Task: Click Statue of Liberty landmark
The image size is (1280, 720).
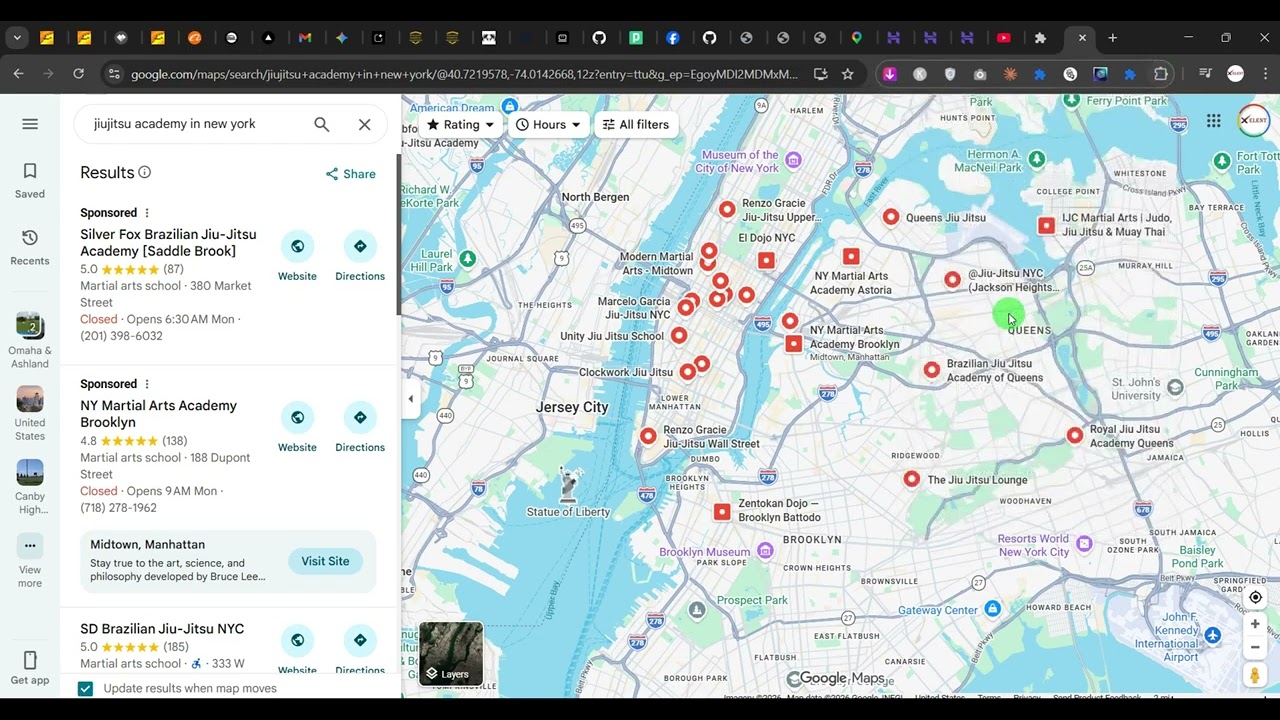Action: [568, 487]
